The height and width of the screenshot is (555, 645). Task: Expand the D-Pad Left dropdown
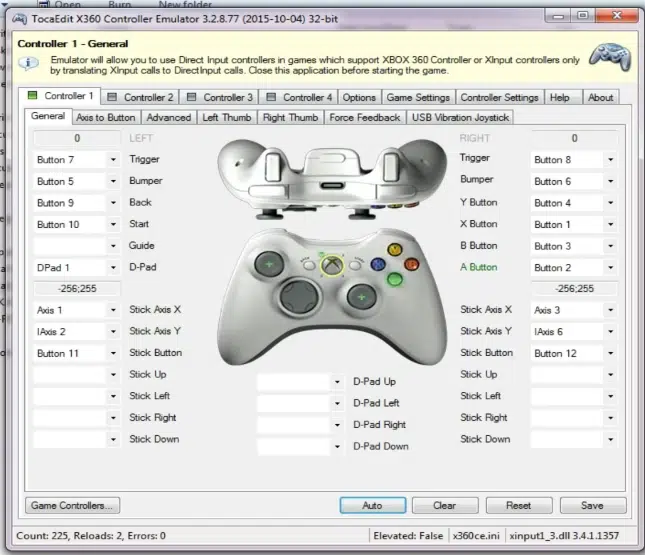(x=337, y=403)
